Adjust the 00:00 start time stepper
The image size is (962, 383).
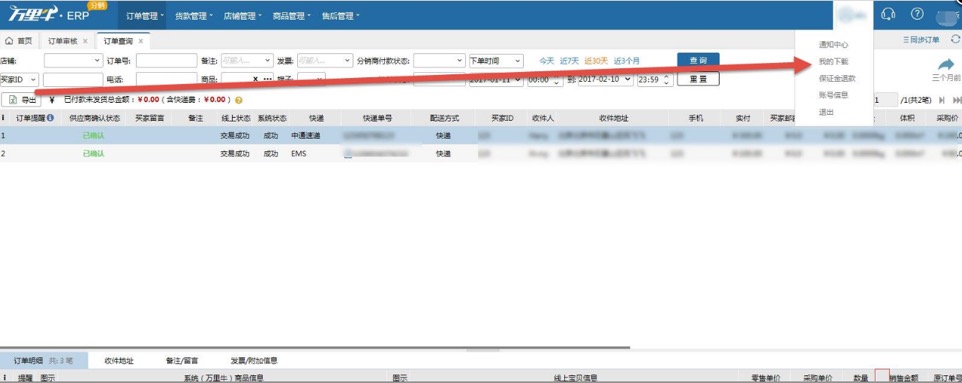tap(557, 80)
